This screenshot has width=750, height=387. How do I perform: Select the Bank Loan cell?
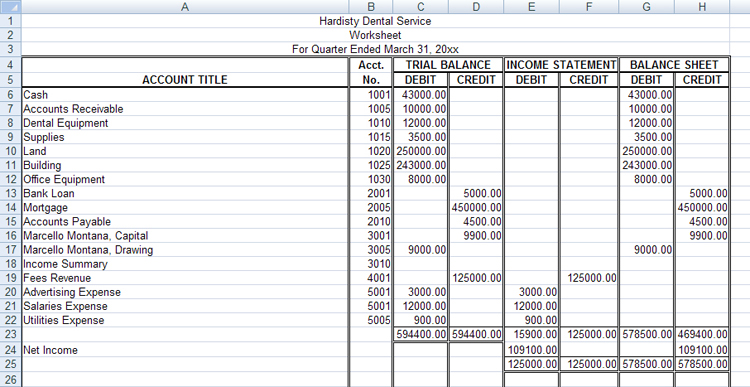(185, 193)
